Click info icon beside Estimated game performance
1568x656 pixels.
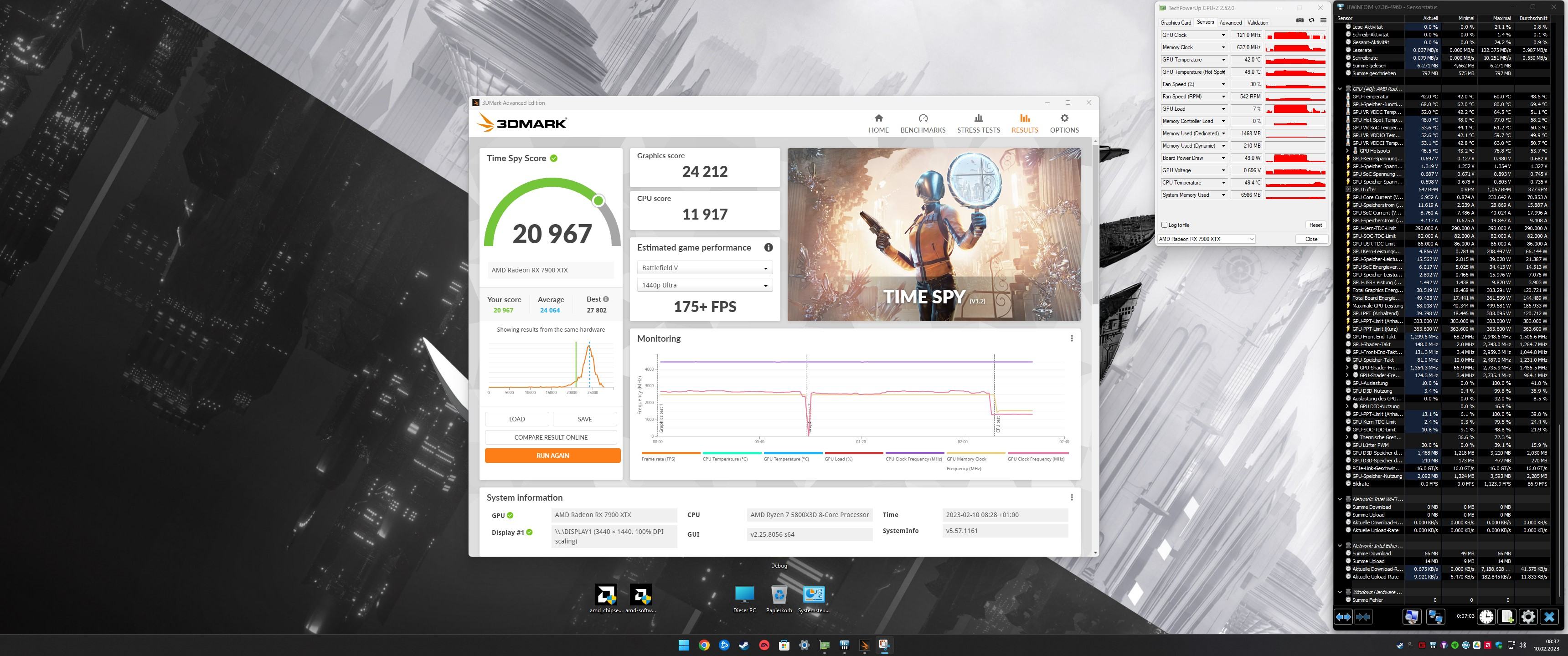[768, 248]
